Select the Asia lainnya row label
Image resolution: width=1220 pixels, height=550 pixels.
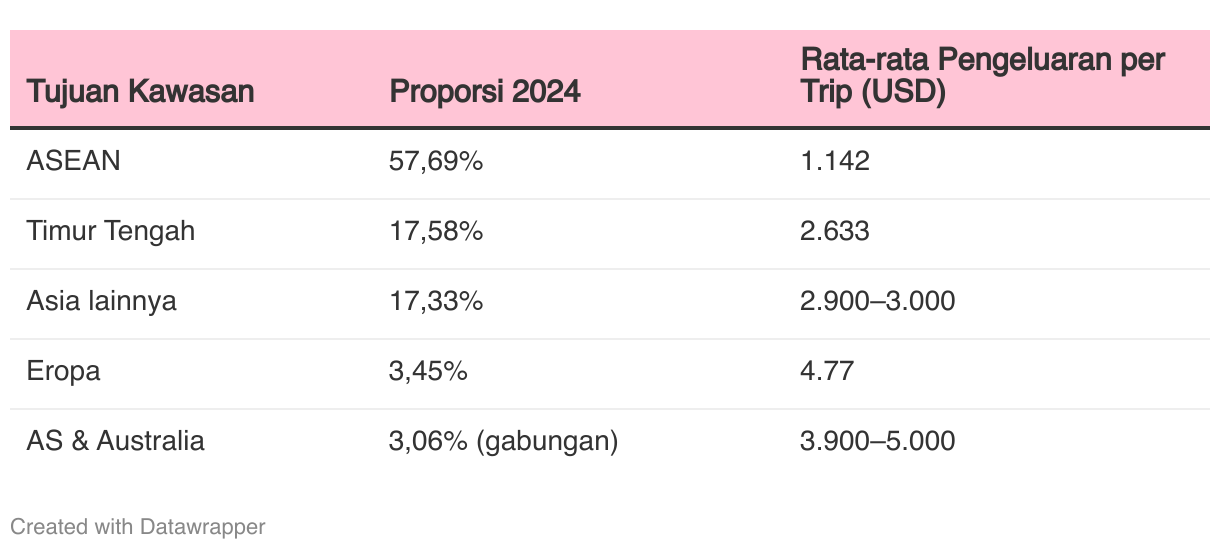(101, 300)
